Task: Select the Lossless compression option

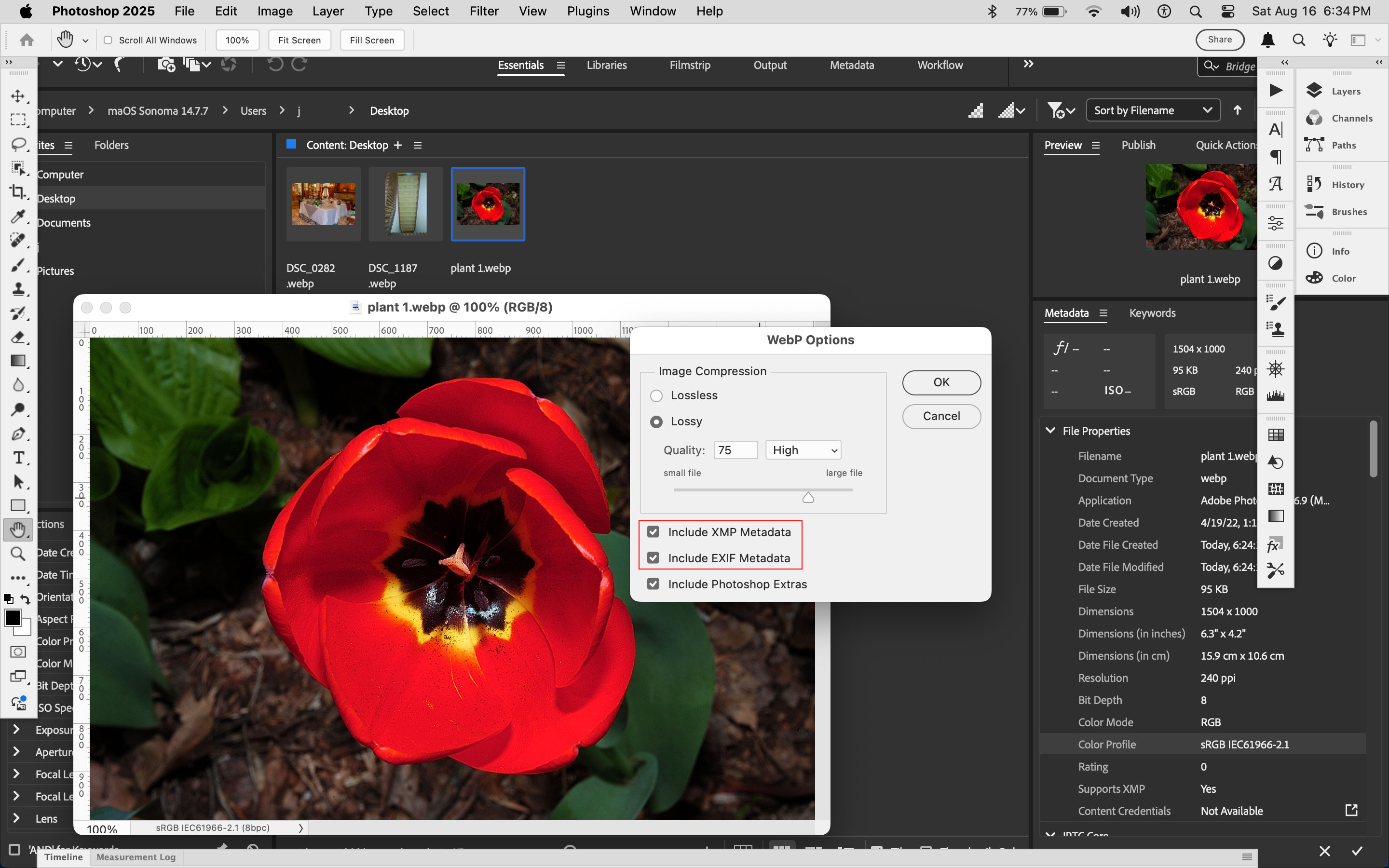Action: pos(656,395)
